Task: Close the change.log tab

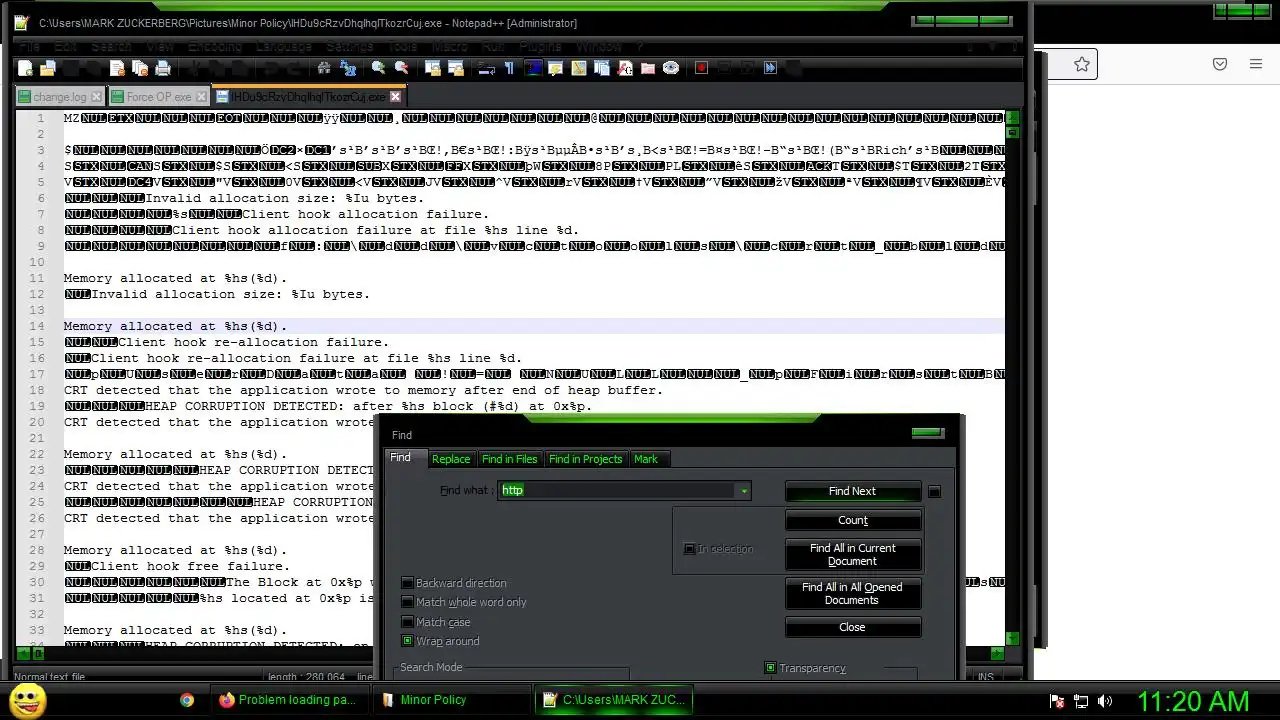Action: [x=96, y=97]
